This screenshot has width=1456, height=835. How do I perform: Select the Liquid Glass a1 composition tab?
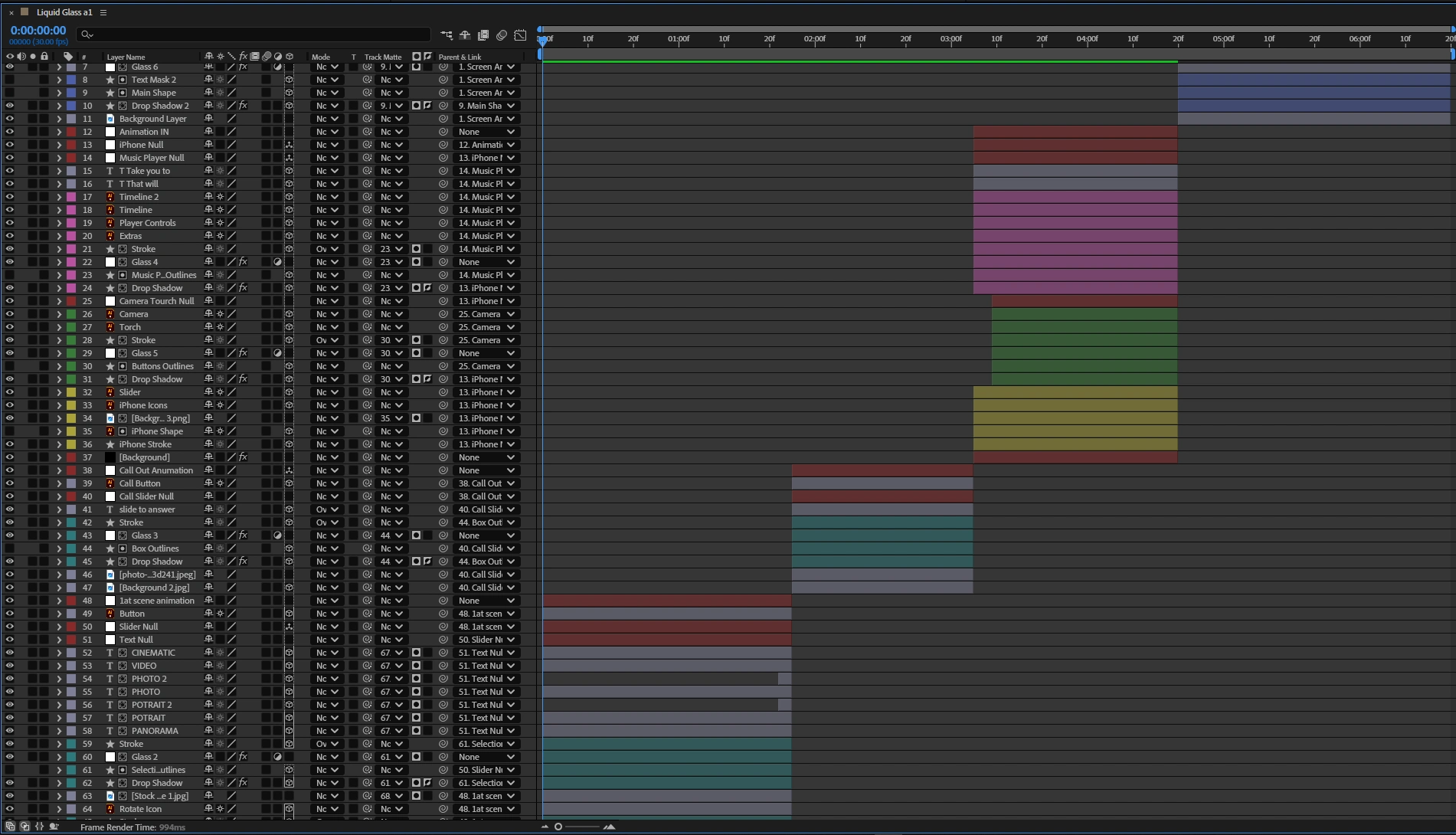click(64, 12)
